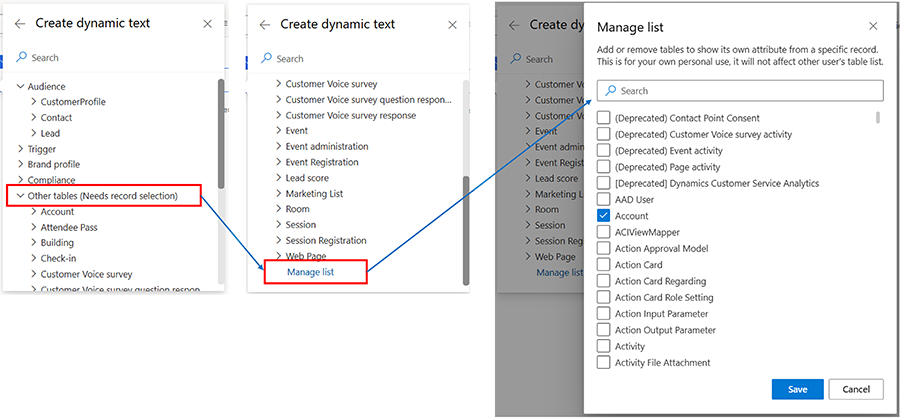The width and height of the screenshot is (900, 418).
Task: Click the search icon in middle panel
Action: 266,59
